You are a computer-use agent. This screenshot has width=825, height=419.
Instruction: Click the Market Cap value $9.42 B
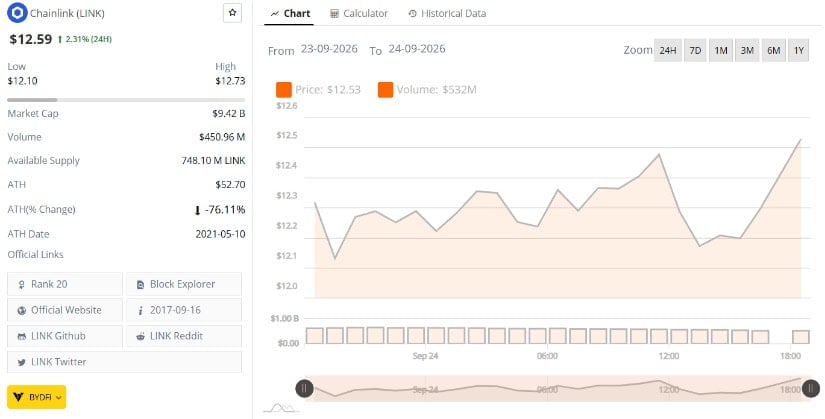pyautogui.click(x=229, y=114)
